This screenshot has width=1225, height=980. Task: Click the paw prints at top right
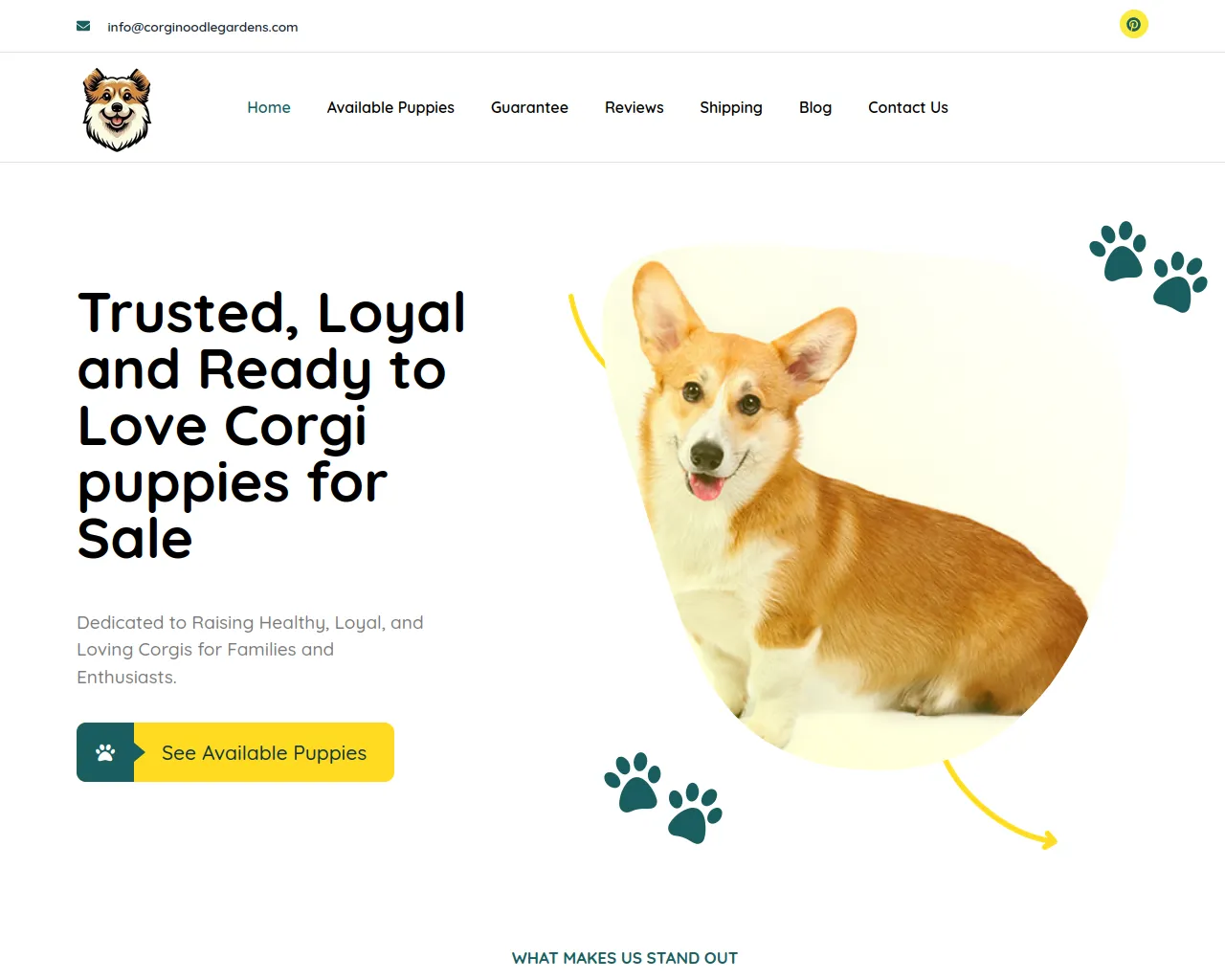coord(1148,267)
